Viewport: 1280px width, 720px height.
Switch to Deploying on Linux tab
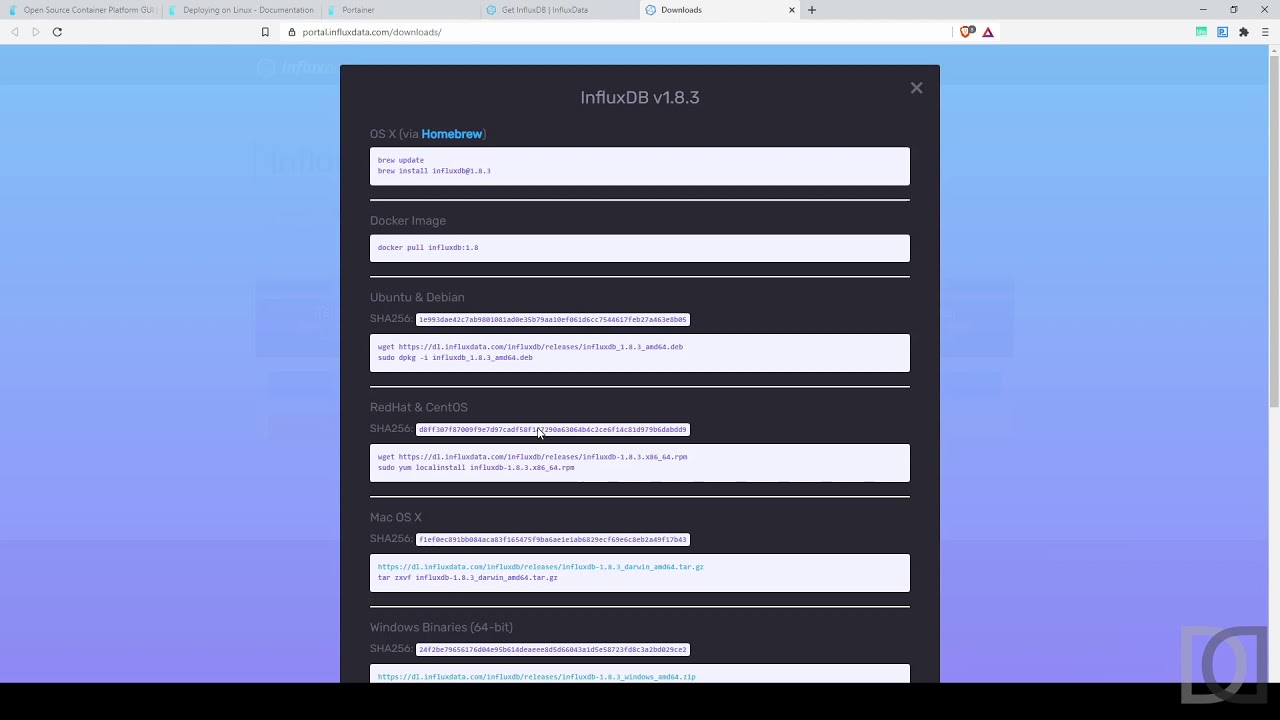pos(240,10)
